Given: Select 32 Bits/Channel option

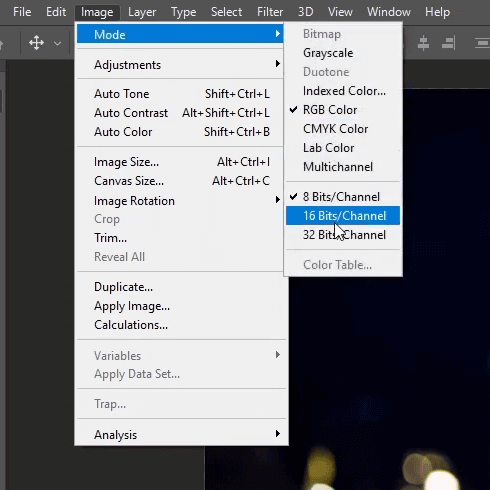Looking at the screenshot, I should point(343,235).
